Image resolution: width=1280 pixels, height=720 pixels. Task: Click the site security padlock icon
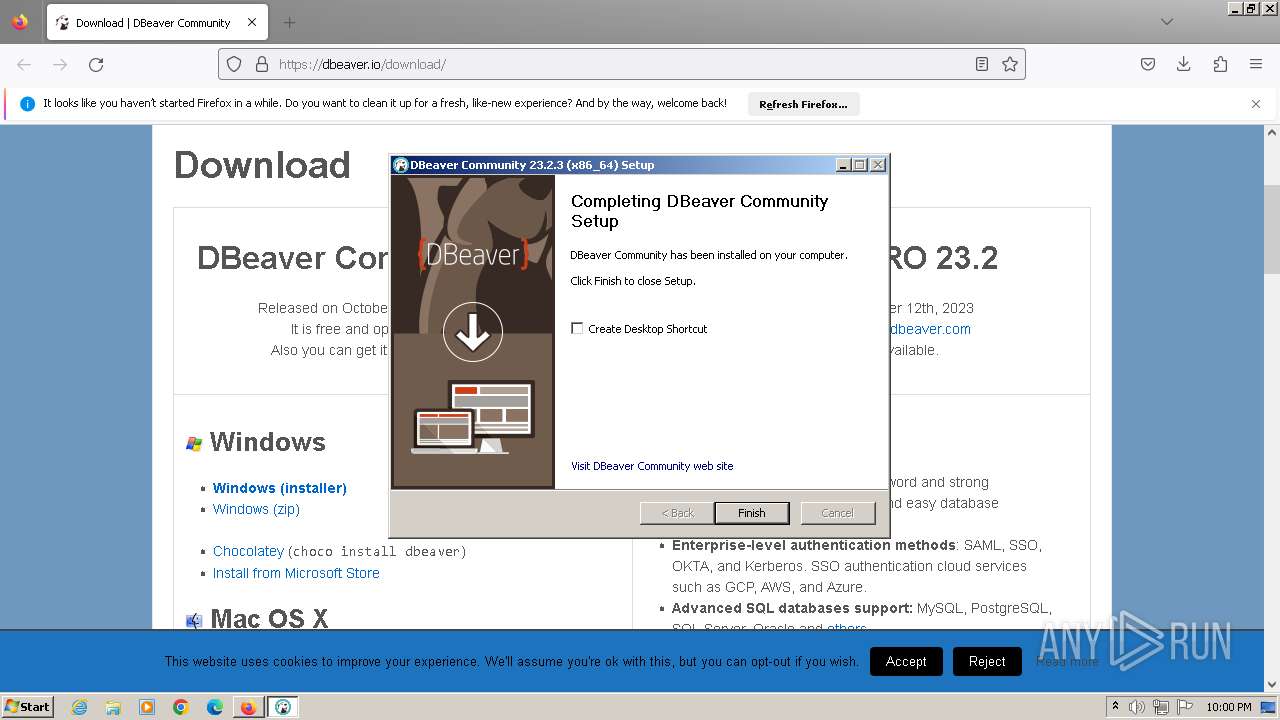[262, 64]
